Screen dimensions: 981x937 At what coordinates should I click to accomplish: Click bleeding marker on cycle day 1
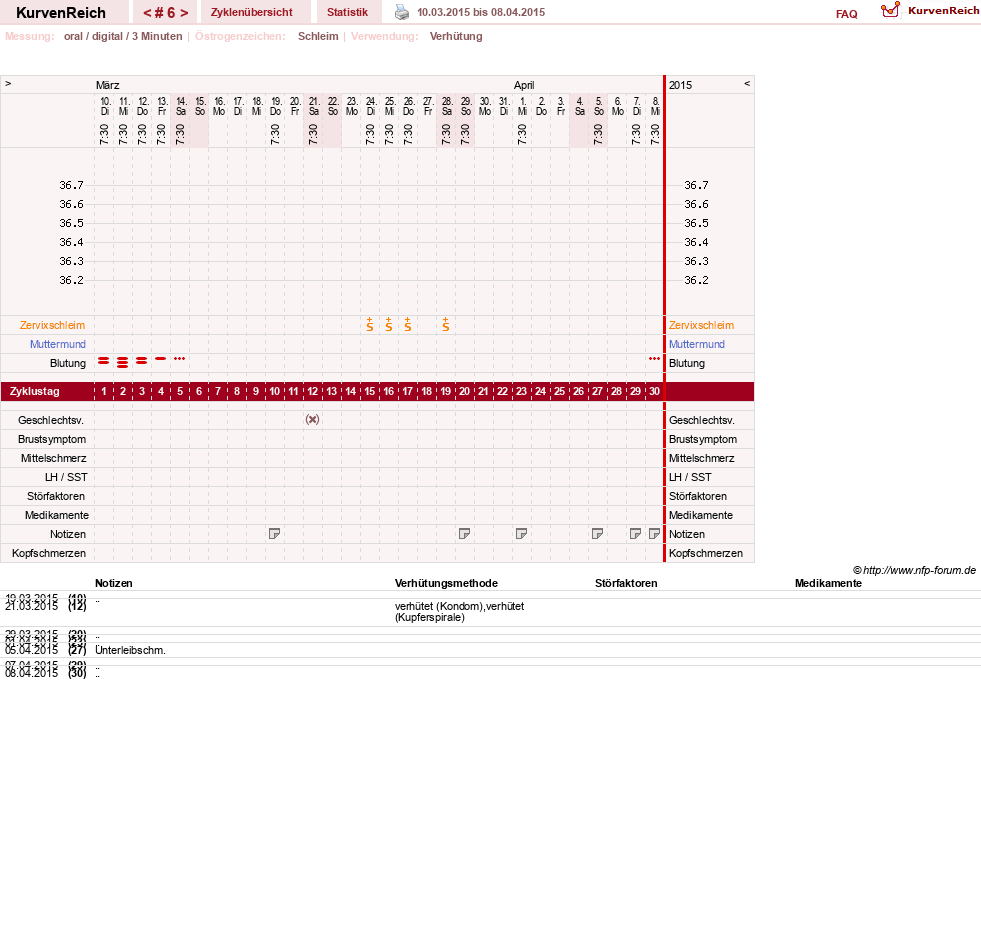(x=104, y=361)
